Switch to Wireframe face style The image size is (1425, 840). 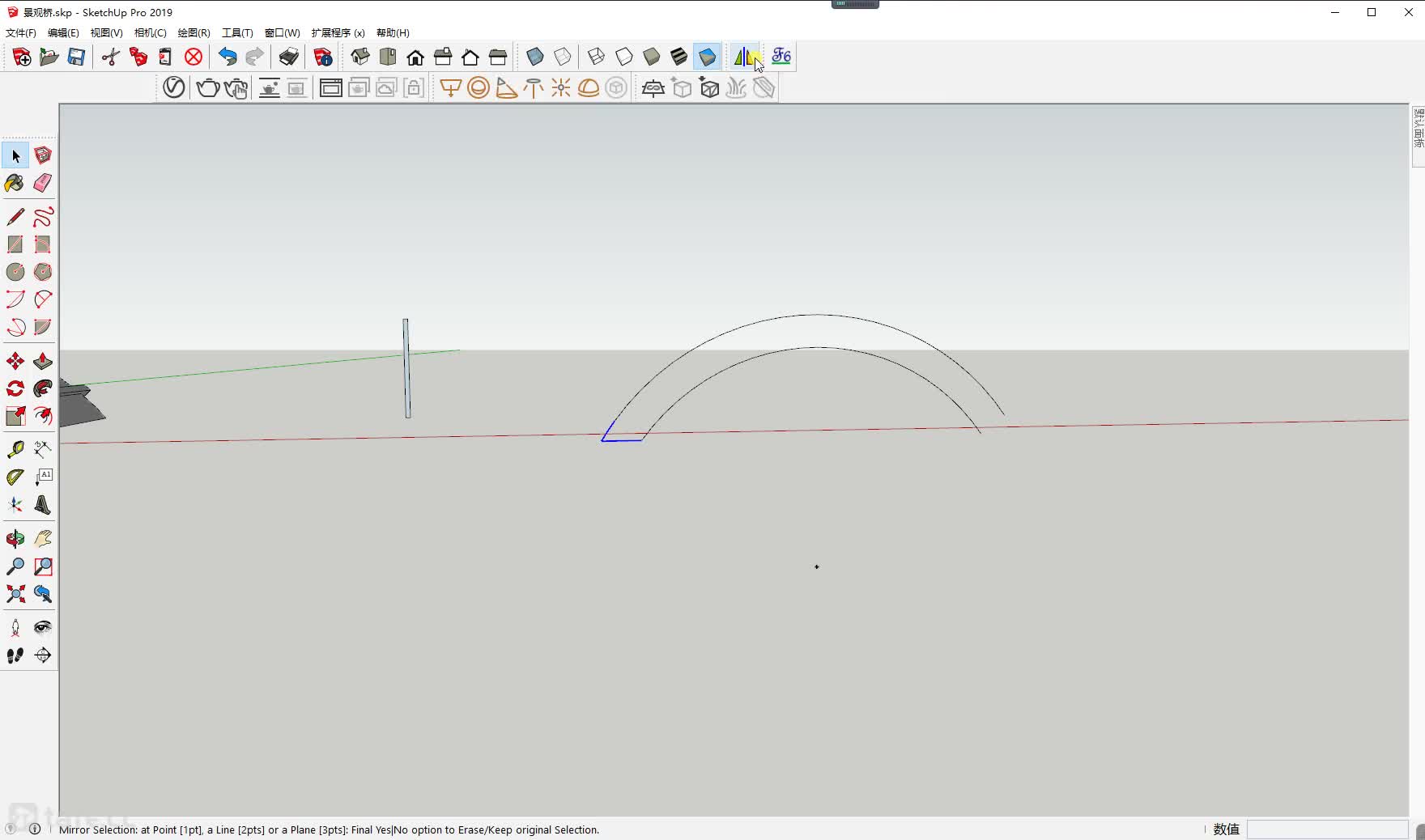[x=597, y=57]
